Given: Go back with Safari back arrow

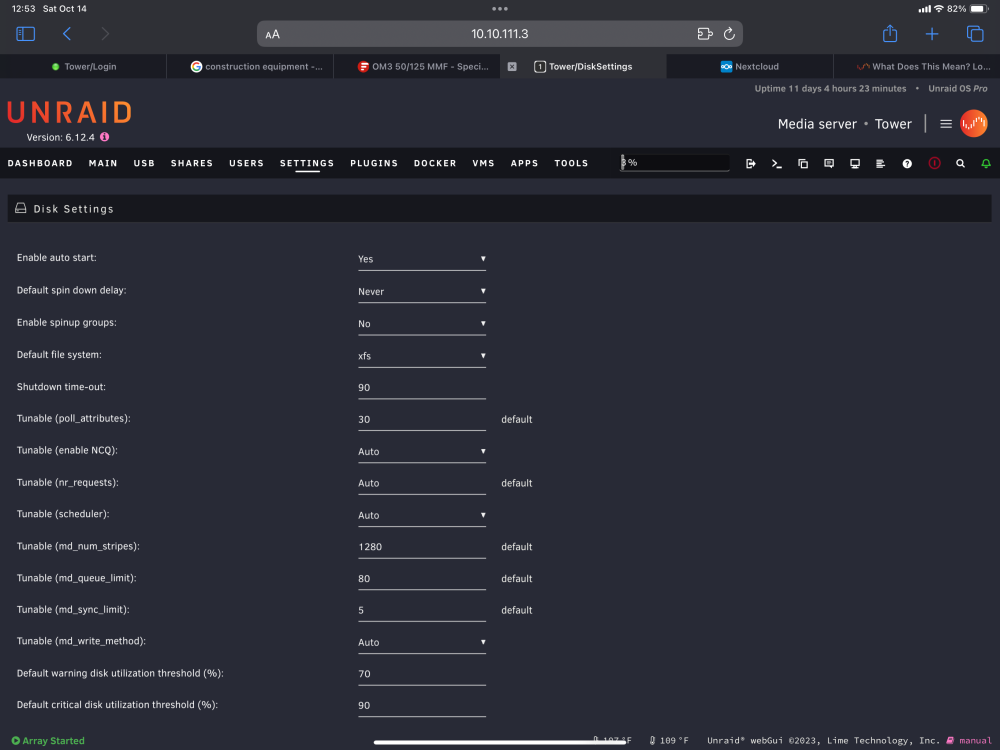Looking at the screenshot, I should pyautogui.click(x=66, y=34).
